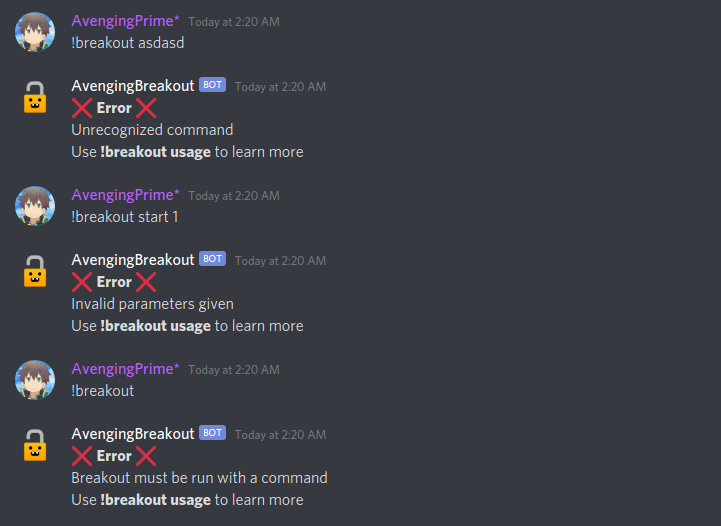The image size is (721, 526).
Task: Click the bold '!breakout usage' text in the last message
Action: click(155, 500)
